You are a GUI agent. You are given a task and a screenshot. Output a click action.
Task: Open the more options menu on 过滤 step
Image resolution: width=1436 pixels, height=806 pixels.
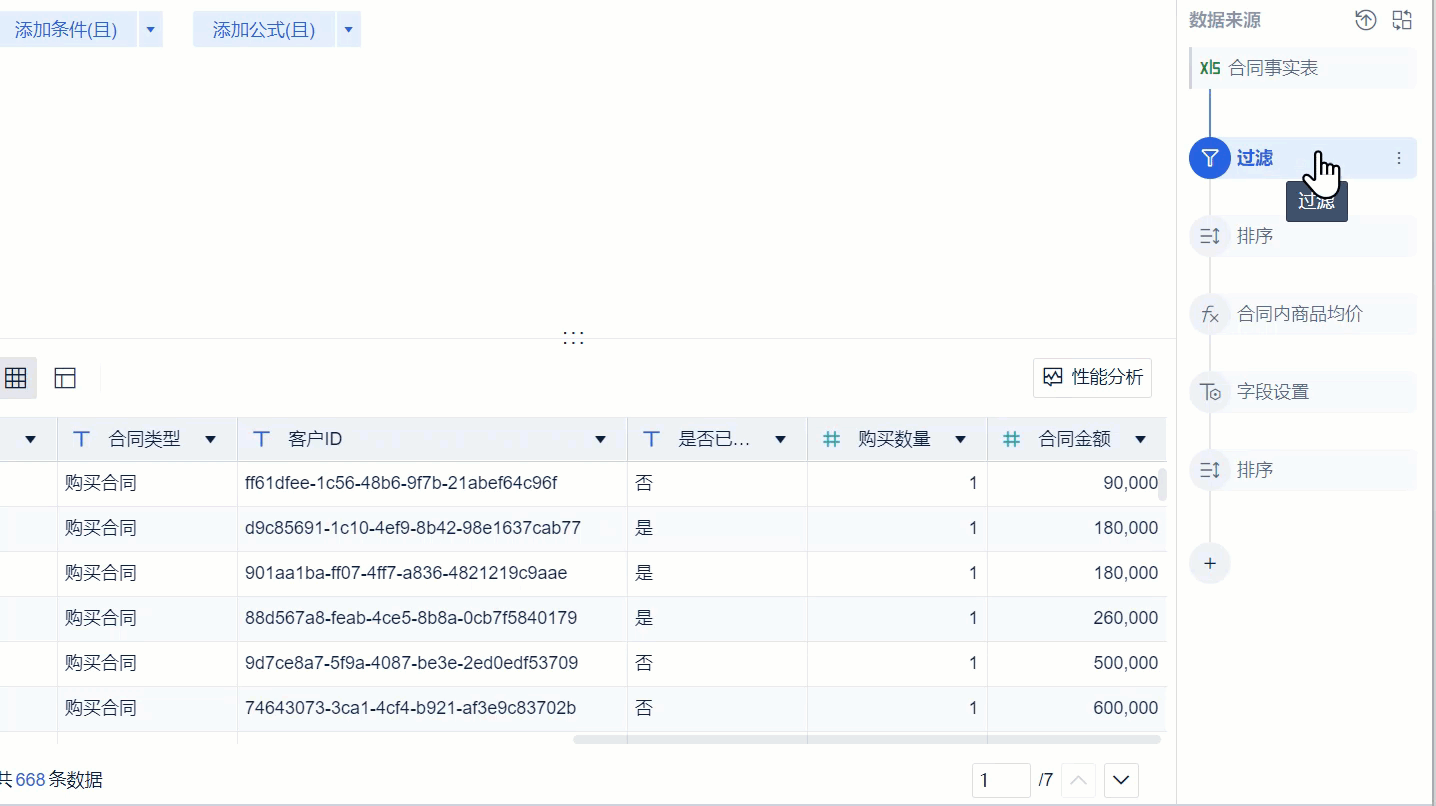point(1399,158)
